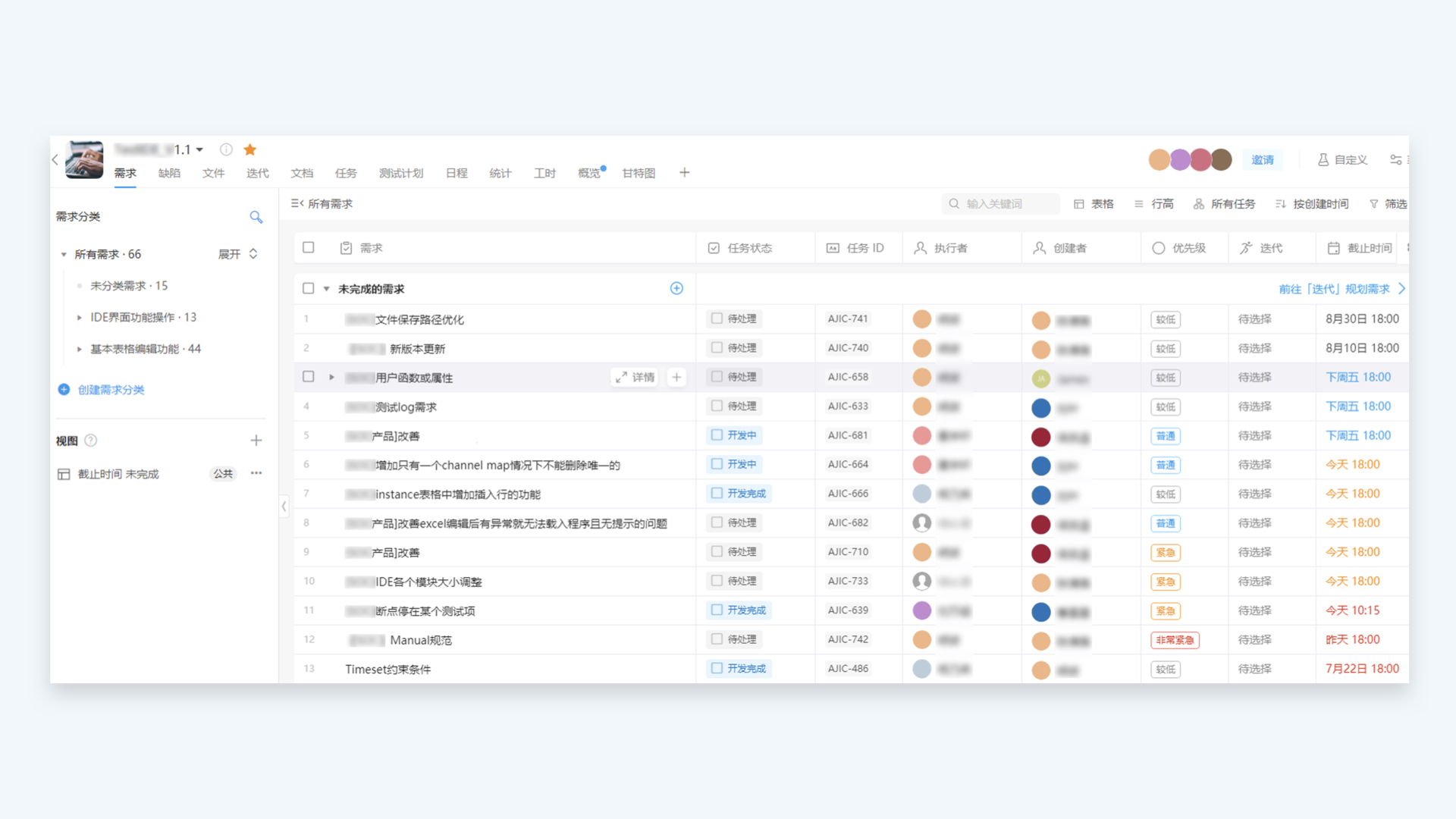Toggle select-all checkbox in table header

[x=309, y=247]
